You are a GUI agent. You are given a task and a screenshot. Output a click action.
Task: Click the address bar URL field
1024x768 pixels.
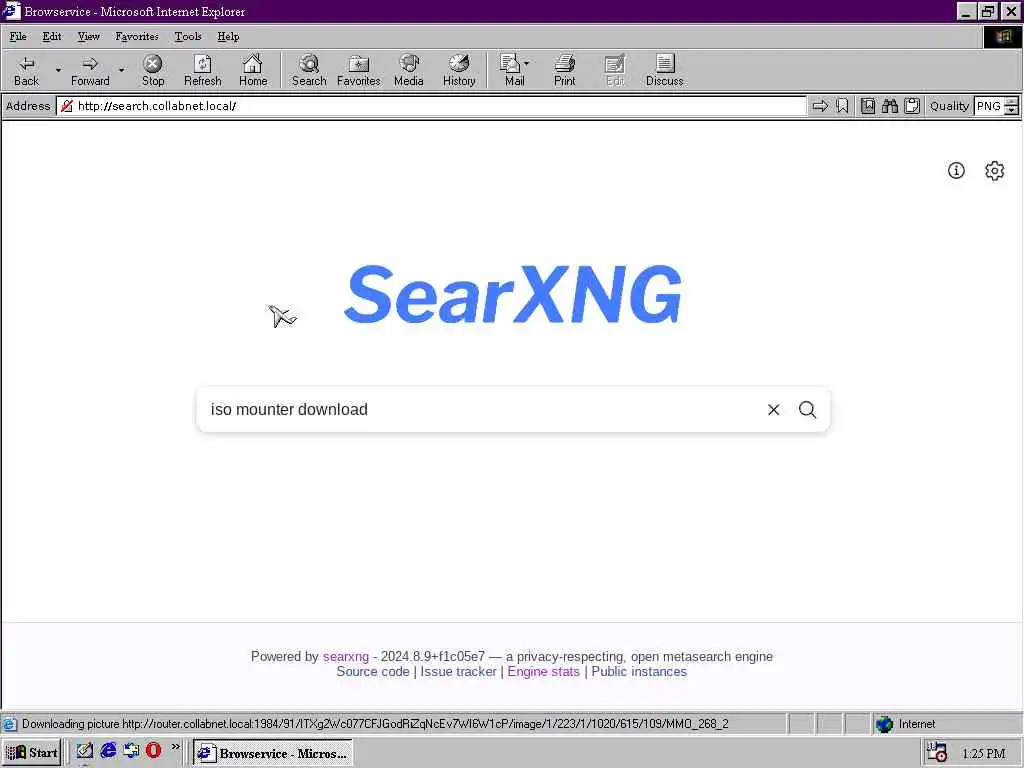tap(431, 106)
